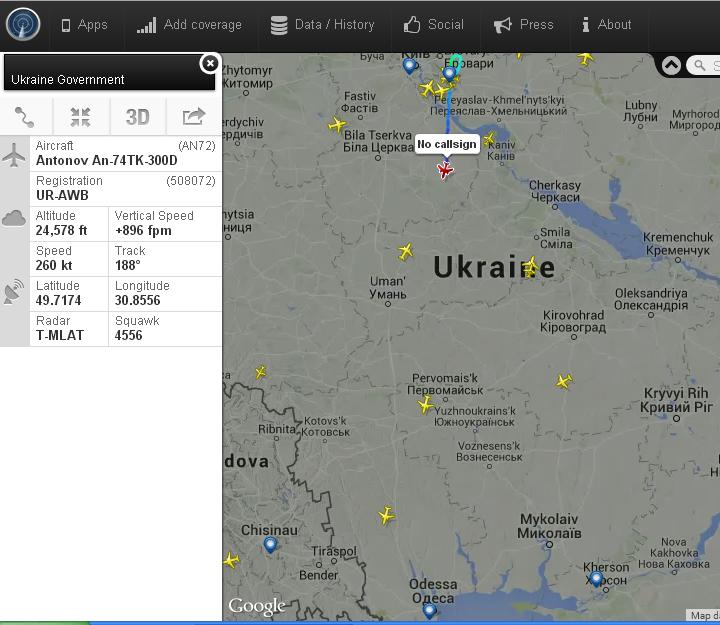Click the airplane icon beside Aircraft row
Screen dimensions: 720x625
pos(14,155)
